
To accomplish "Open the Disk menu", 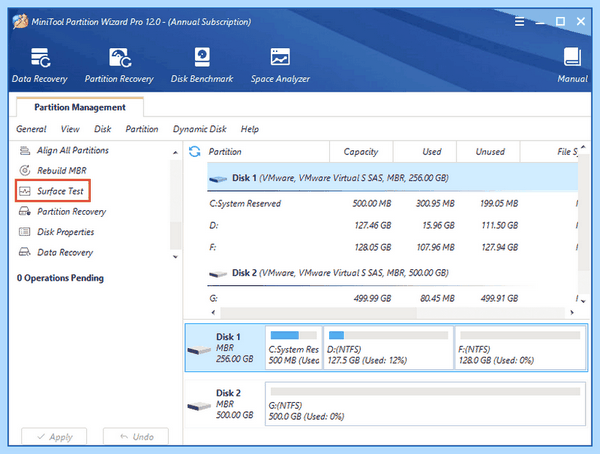I will [x=103, y=129].
